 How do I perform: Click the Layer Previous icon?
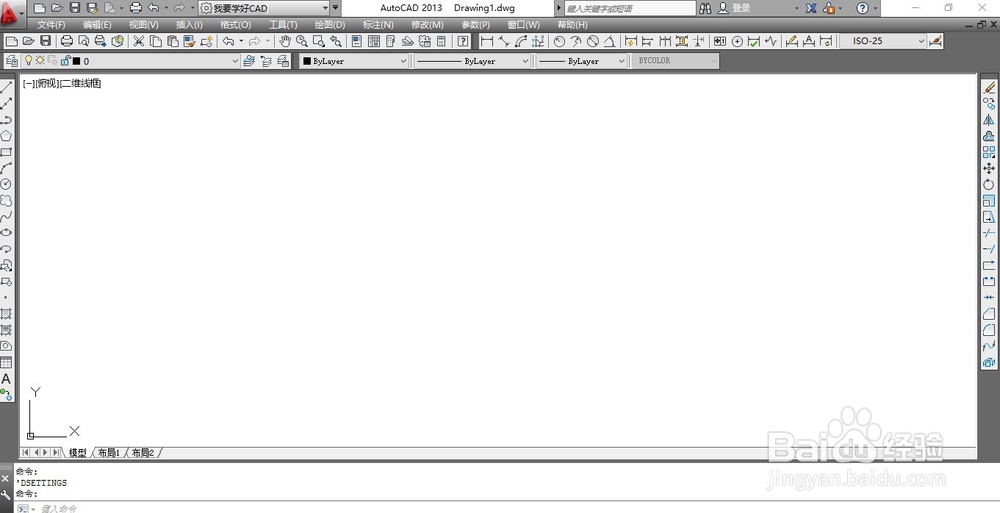click(266, 61)
